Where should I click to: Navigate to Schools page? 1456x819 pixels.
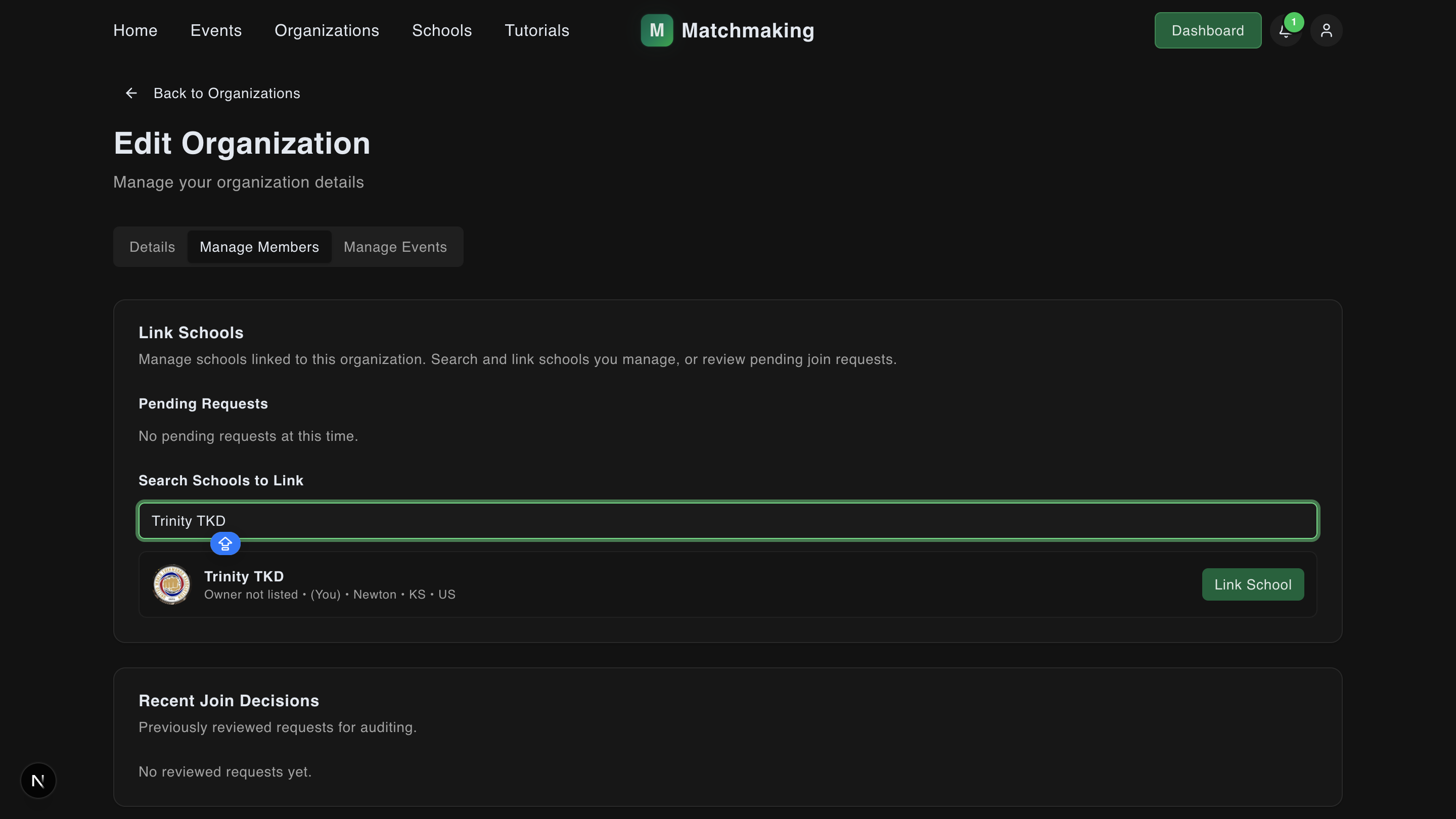point(442,30)
